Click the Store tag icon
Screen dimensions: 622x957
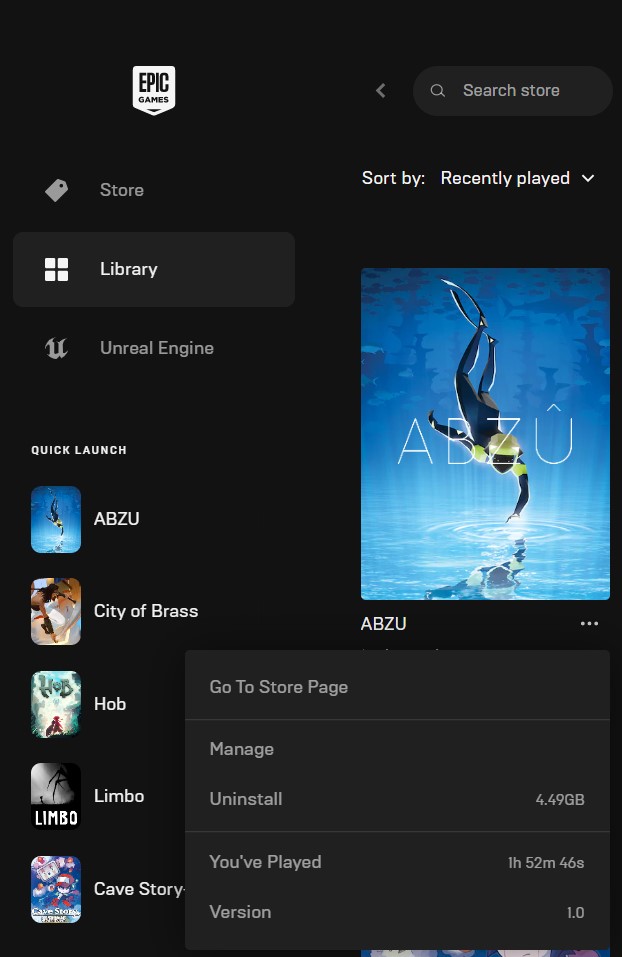[x=57, y=190]
